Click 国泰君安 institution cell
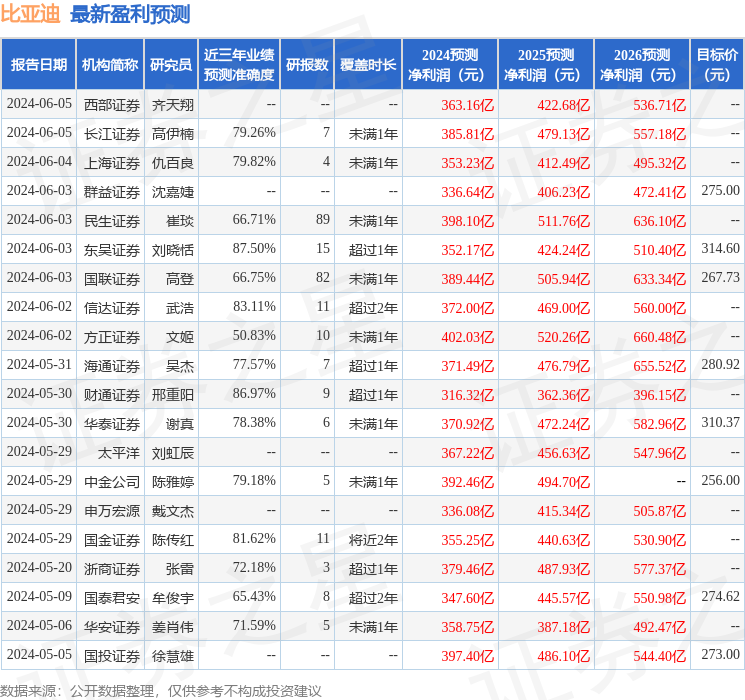 pyautogui.click(x=112, y=598)
